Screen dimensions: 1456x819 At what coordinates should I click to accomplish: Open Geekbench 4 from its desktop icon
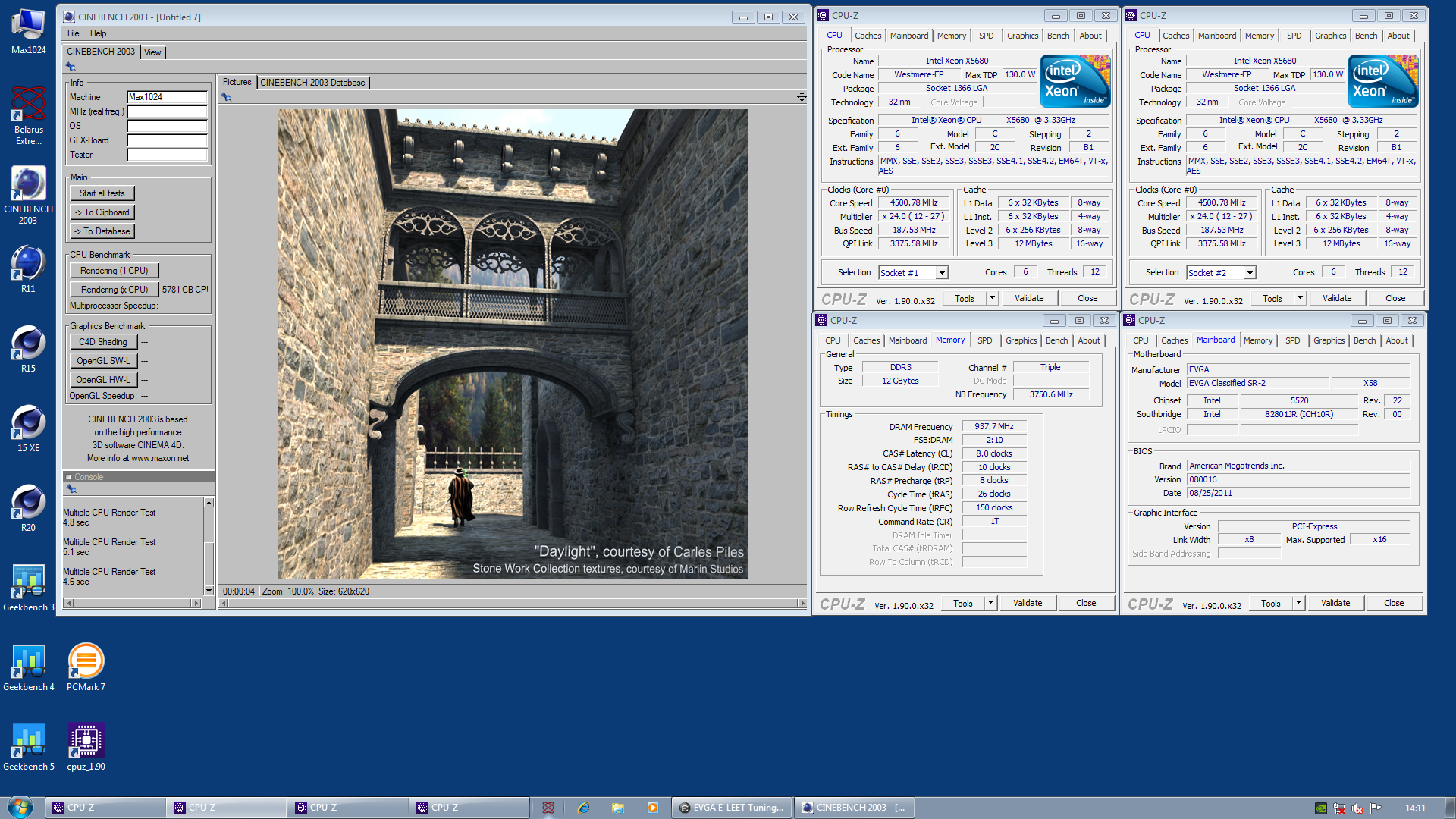[x=28, y=667]
